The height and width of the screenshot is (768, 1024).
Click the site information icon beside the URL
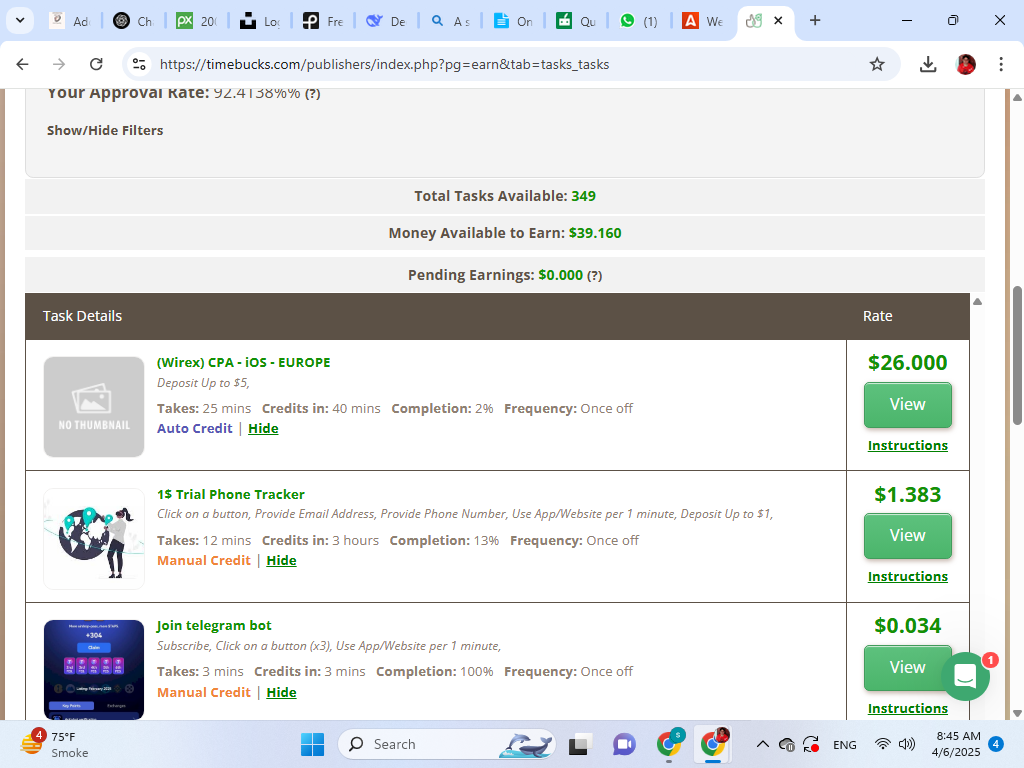click(139, 64)
